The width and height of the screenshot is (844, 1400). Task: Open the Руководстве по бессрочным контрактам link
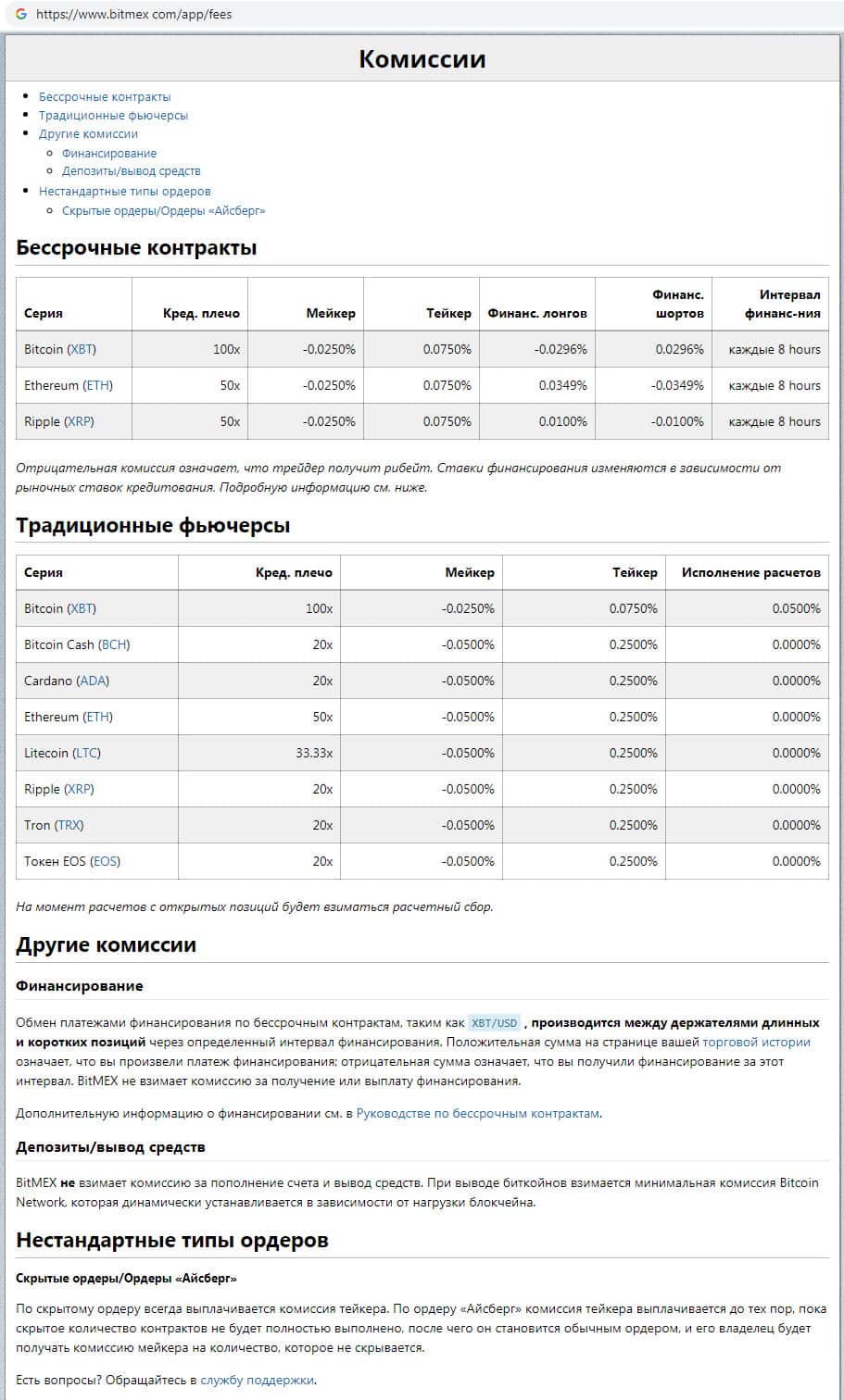478,1113
